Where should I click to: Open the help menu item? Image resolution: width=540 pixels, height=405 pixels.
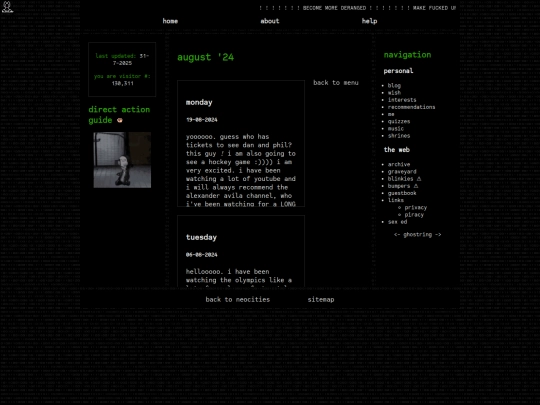tap(369, 21)
